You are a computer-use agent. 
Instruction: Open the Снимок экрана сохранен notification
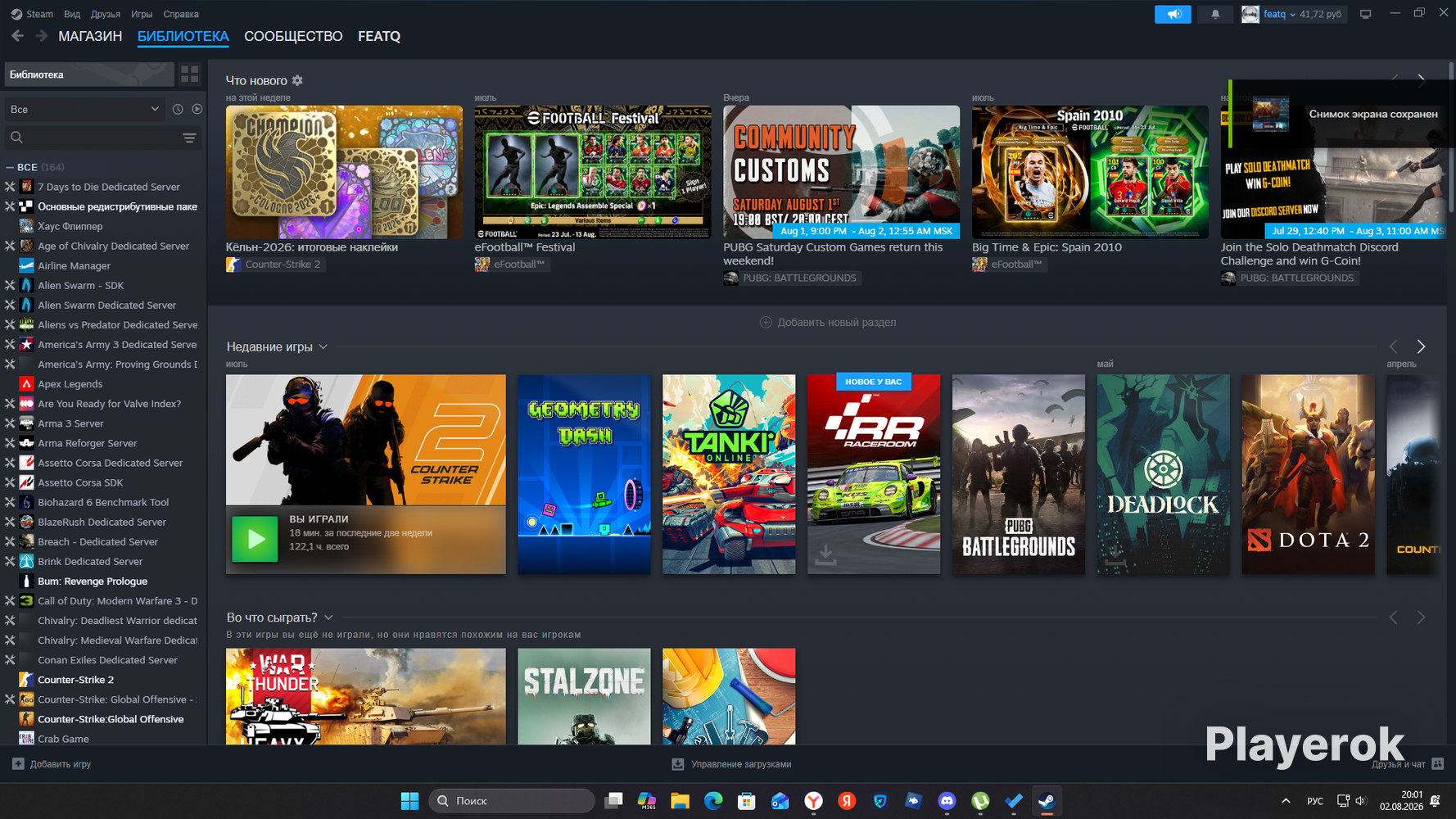point(1341,114)
